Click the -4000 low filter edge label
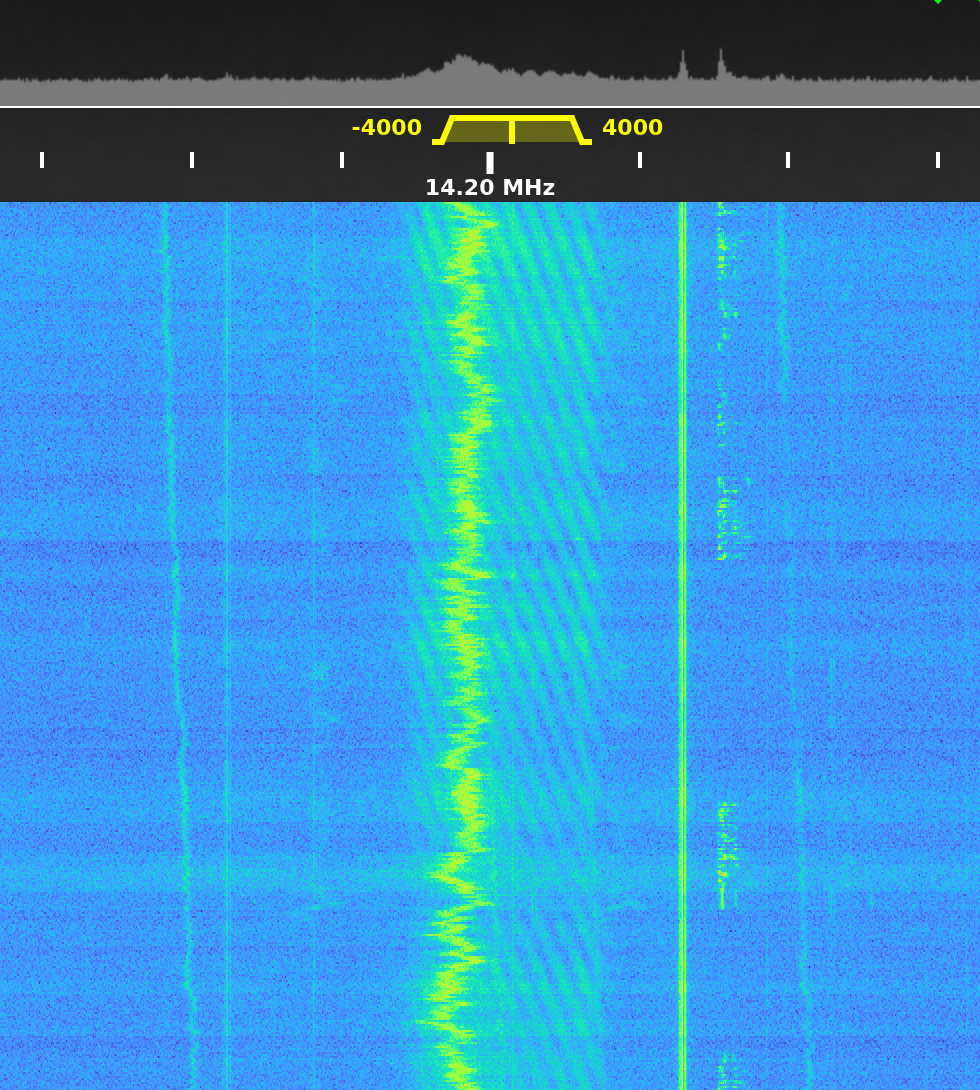This screenshot has height=1090, width=980. click(386, 128)
